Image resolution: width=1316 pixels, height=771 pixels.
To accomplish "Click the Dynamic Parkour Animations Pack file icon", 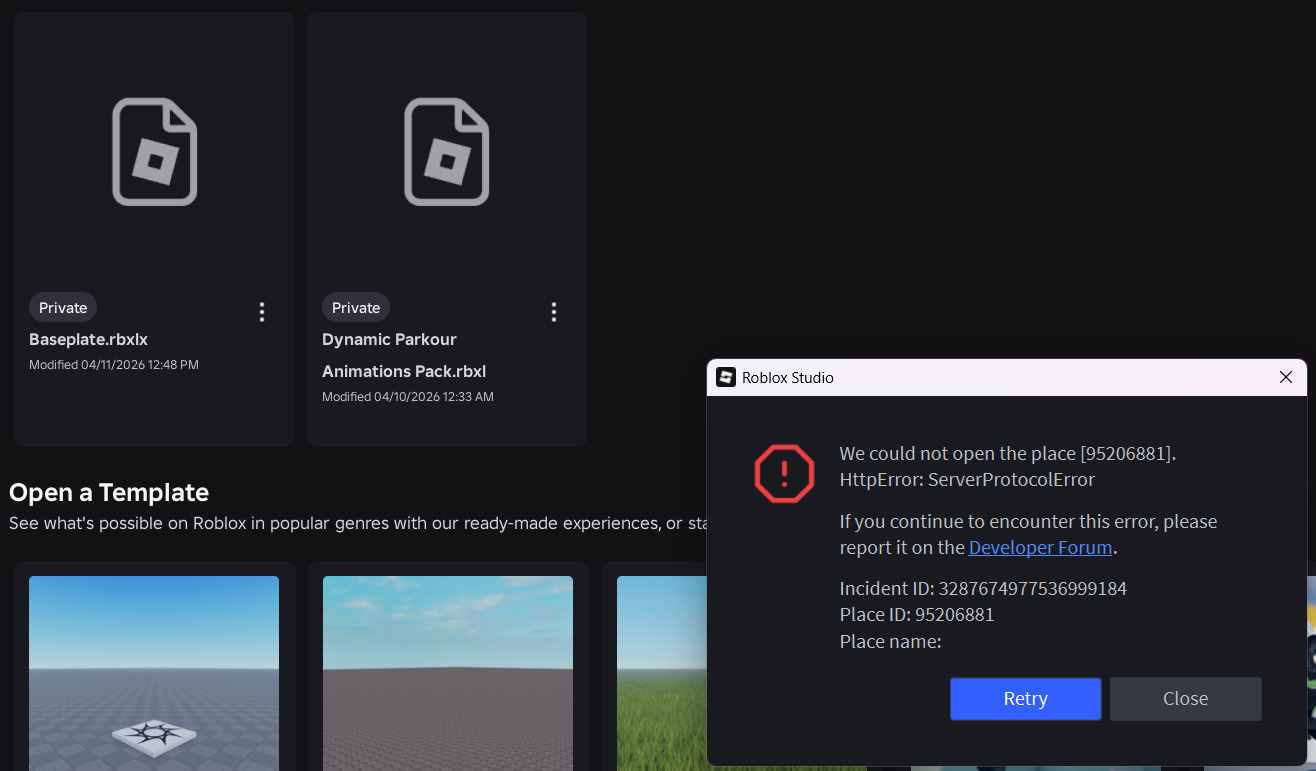I will click(446, 152).
